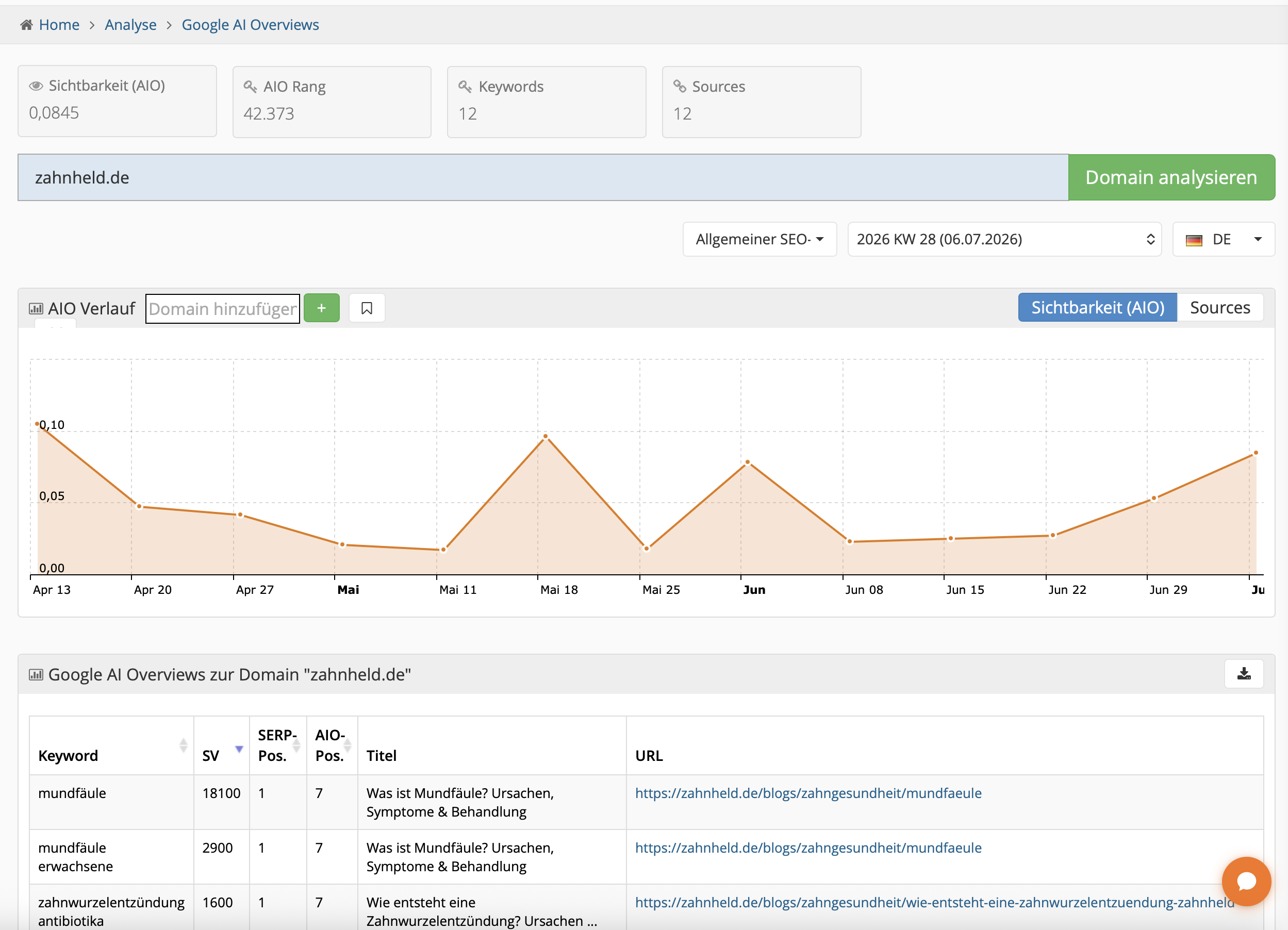Click the Domain hinzufügen input field
The image size is (1288, 930).
(223, 308)
